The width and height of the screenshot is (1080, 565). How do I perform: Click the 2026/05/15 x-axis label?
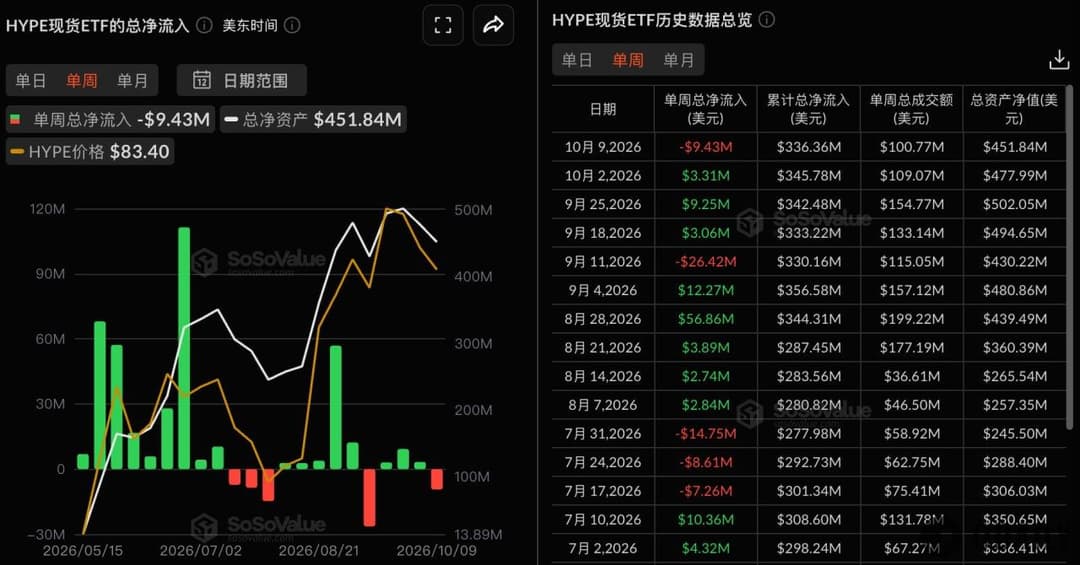pyautogui.click(x=83, y=551)
